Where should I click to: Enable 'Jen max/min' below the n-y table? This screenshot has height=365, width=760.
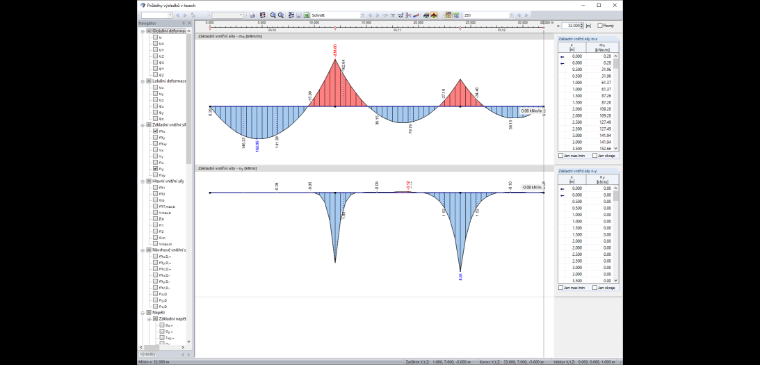[x=561, y=287]
